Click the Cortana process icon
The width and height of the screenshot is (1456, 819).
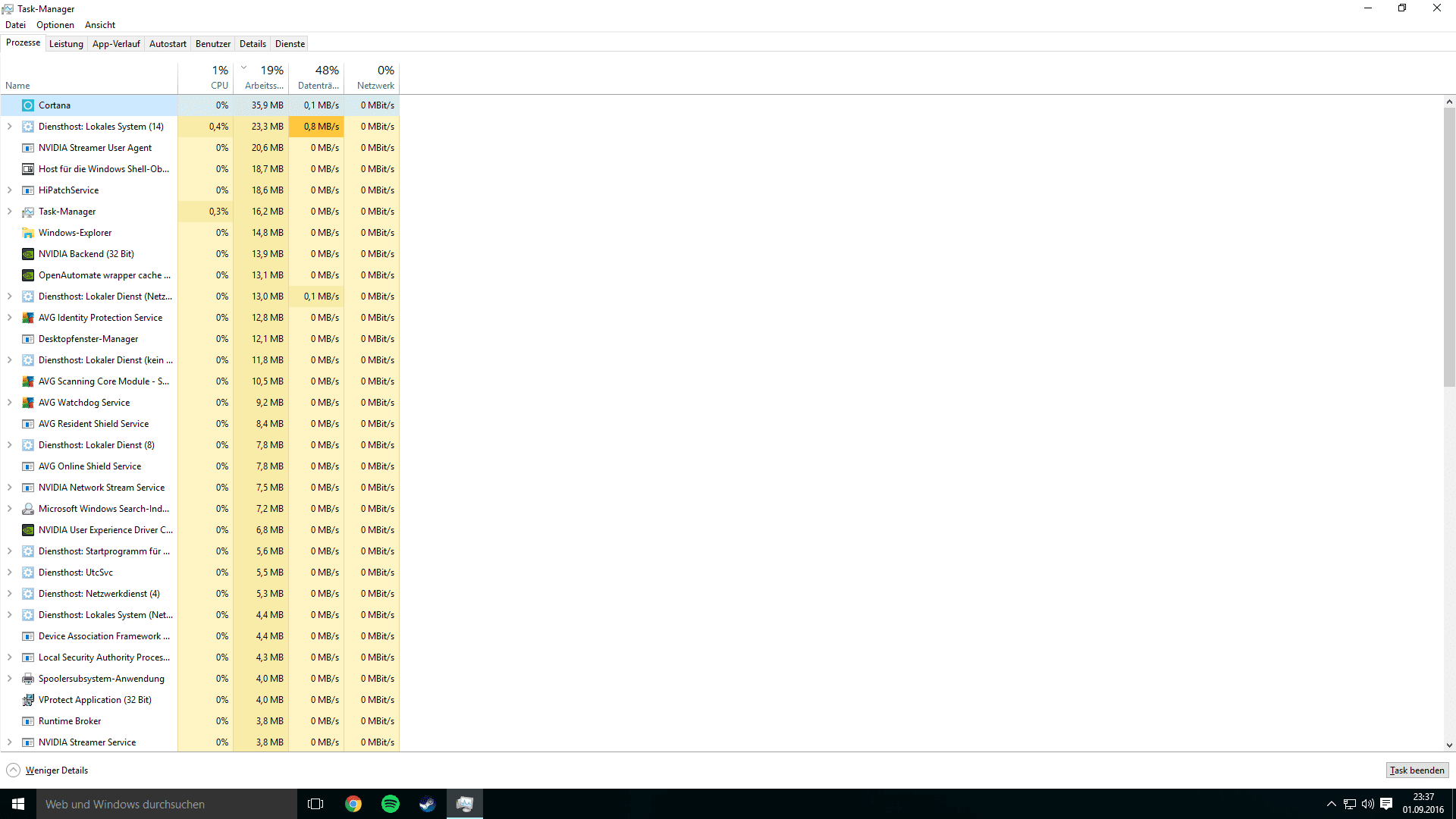coord(28,105)
